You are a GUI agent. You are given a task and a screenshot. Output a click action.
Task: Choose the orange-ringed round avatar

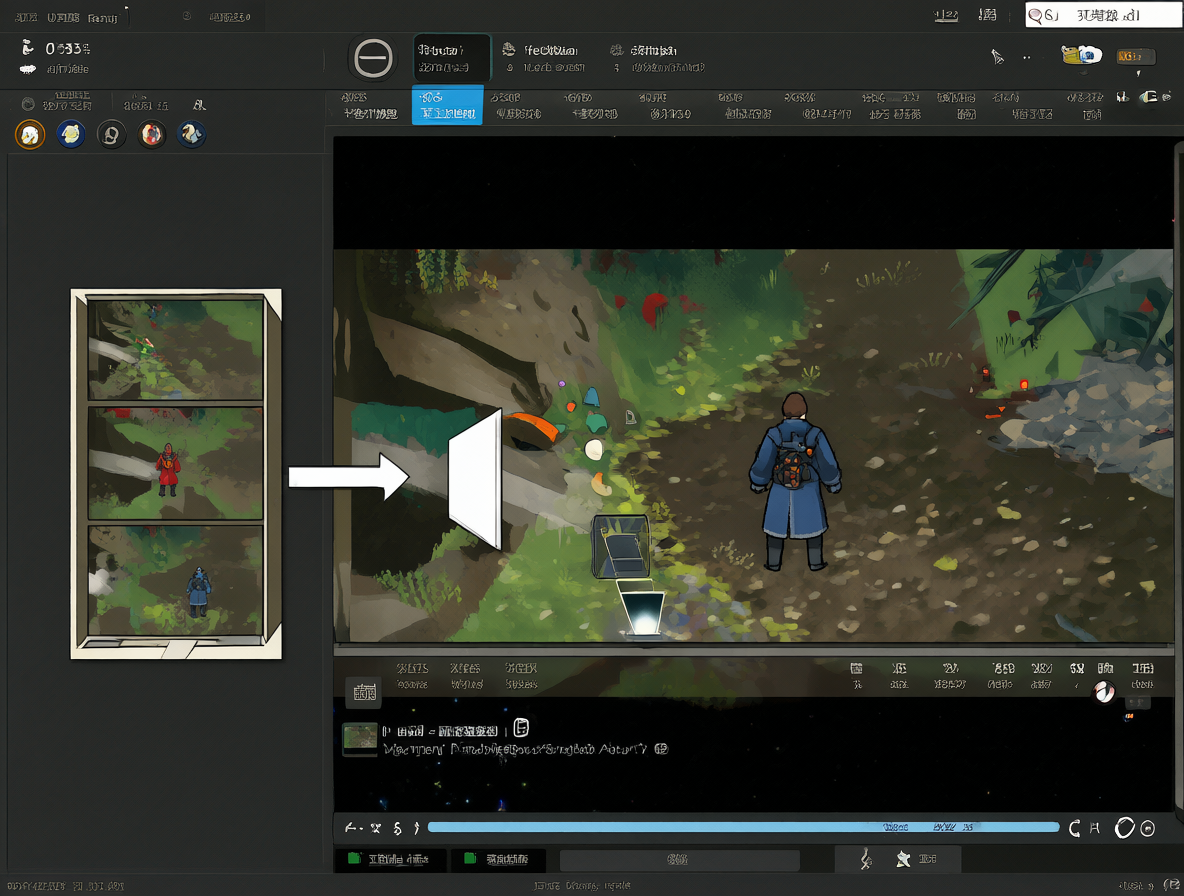pyautogui.click(x=30, y=135)
